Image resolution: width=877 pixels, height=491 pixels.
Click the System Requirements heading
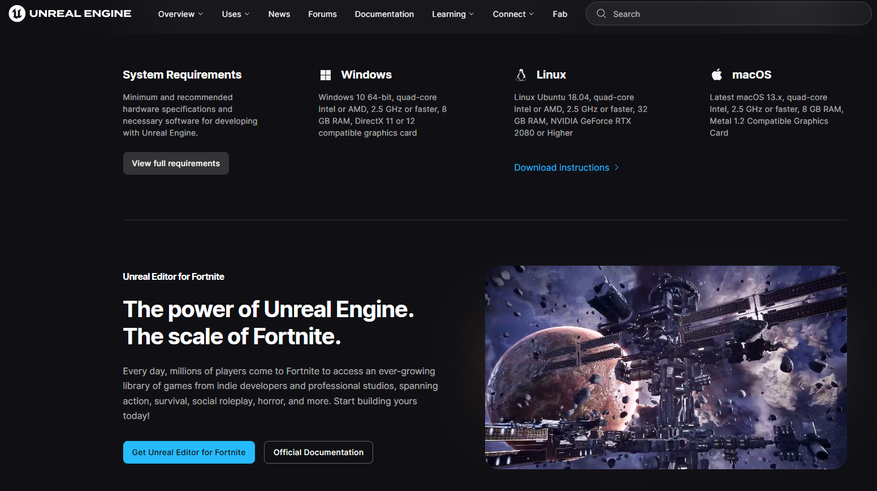[x=182, y=75]
